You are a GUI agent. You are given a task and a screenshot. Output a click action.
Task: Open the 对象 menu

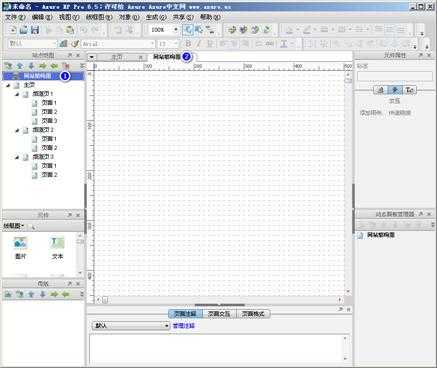[129, 17]
